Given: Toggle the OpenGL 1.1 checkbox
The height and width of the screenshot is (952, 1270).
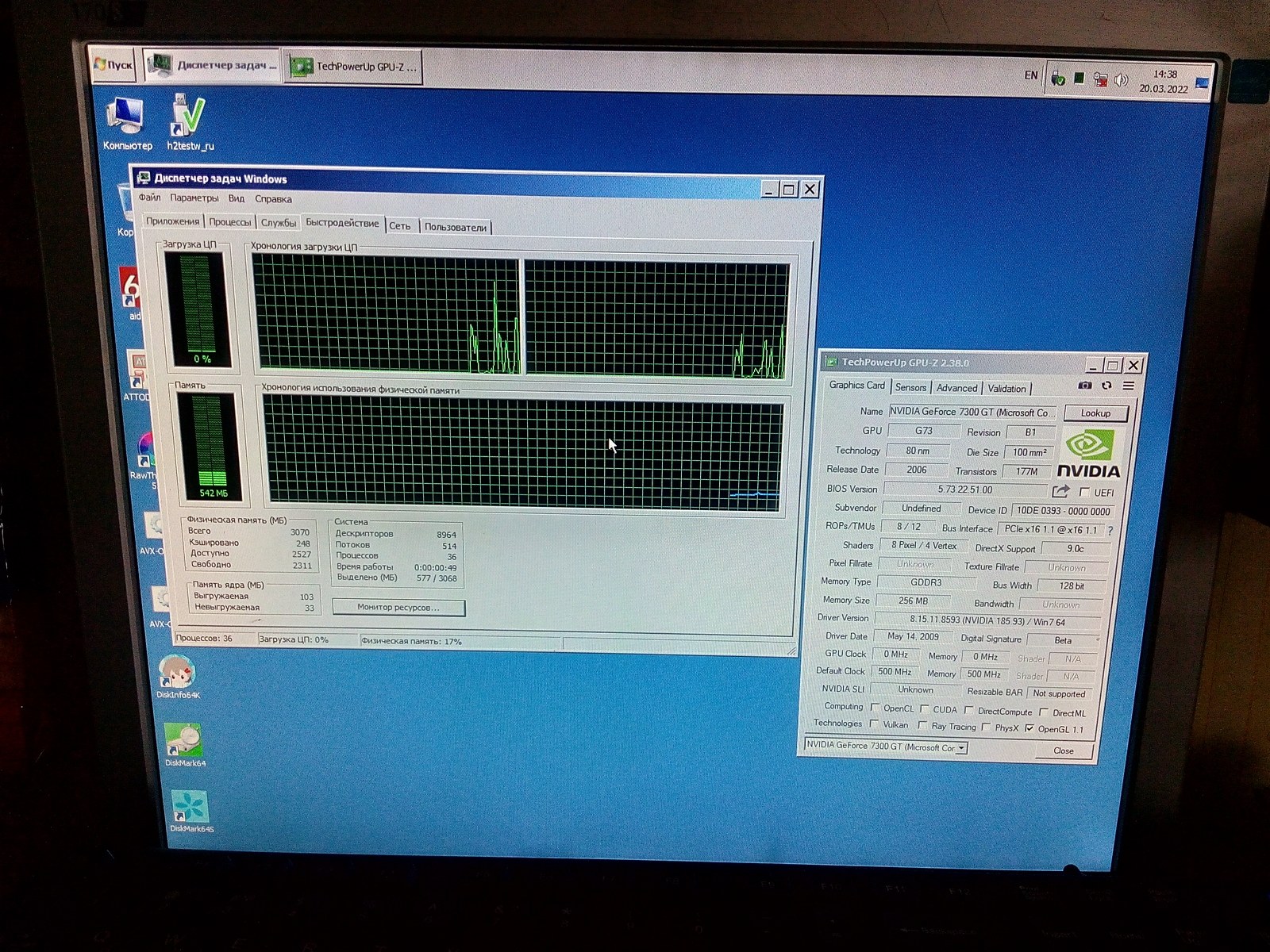Looking at the screenshot, I should click(x=1029, y=728).
